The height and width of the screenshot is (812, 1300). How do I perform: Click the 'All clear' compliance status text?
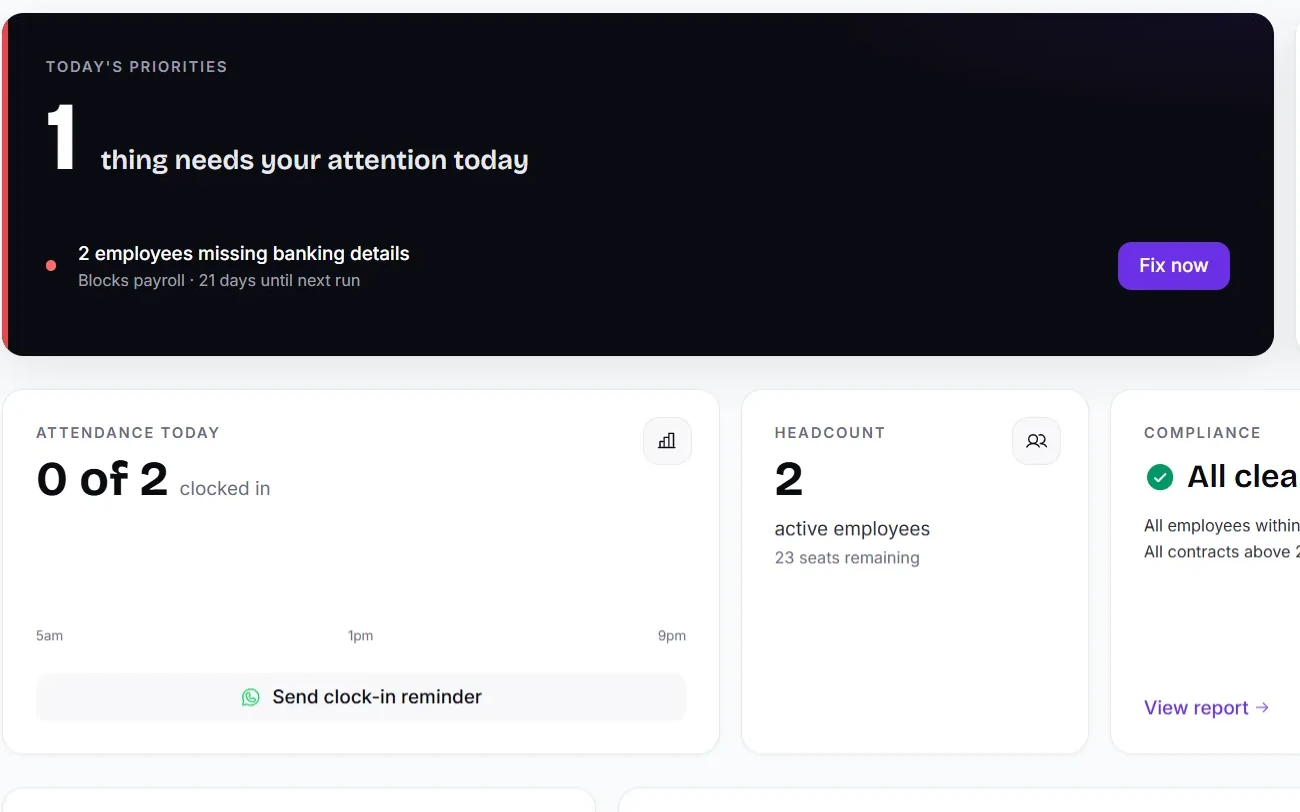click(1243, 478)
